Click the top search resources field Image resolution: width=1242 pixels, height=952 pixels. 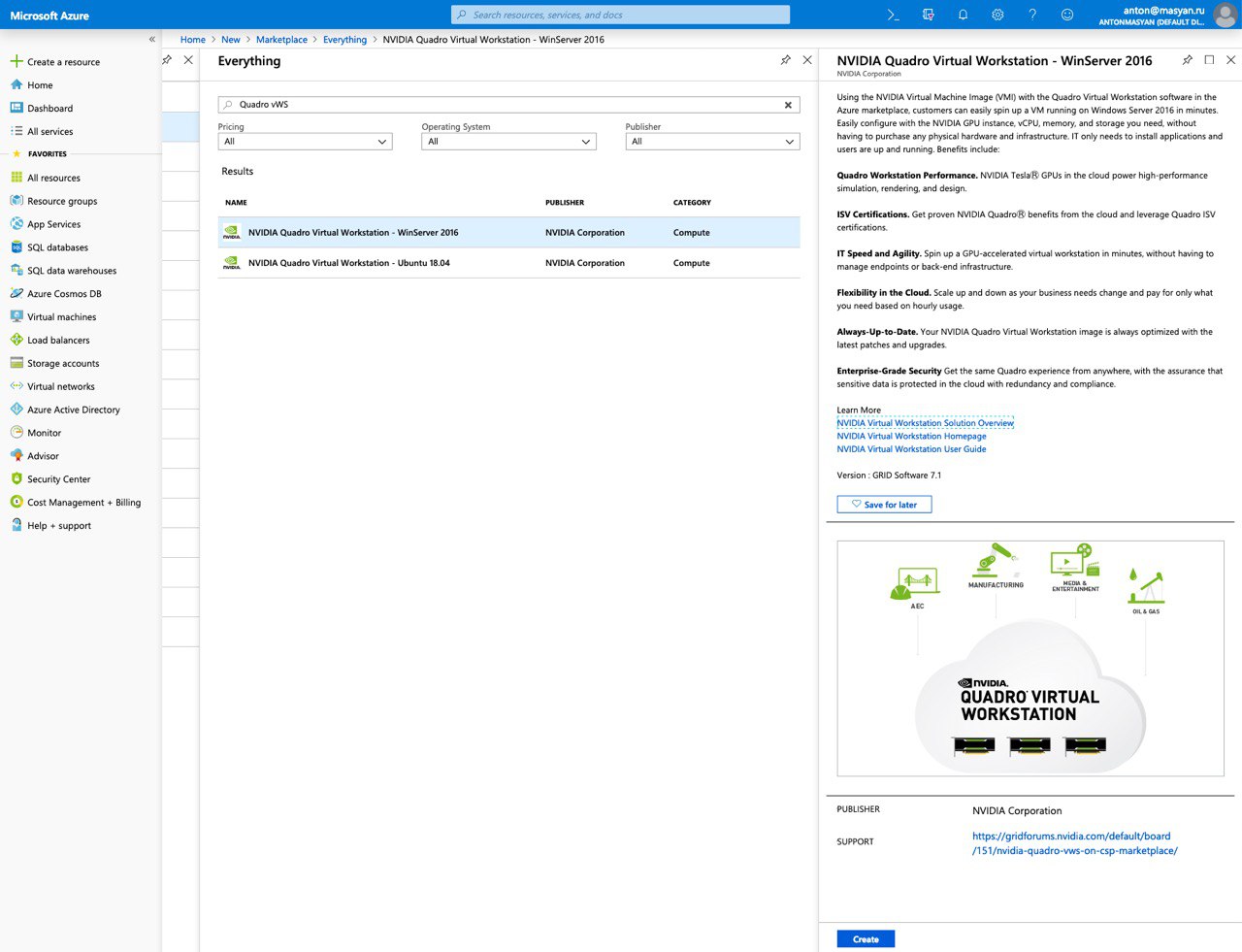click(x=620, y=15)
